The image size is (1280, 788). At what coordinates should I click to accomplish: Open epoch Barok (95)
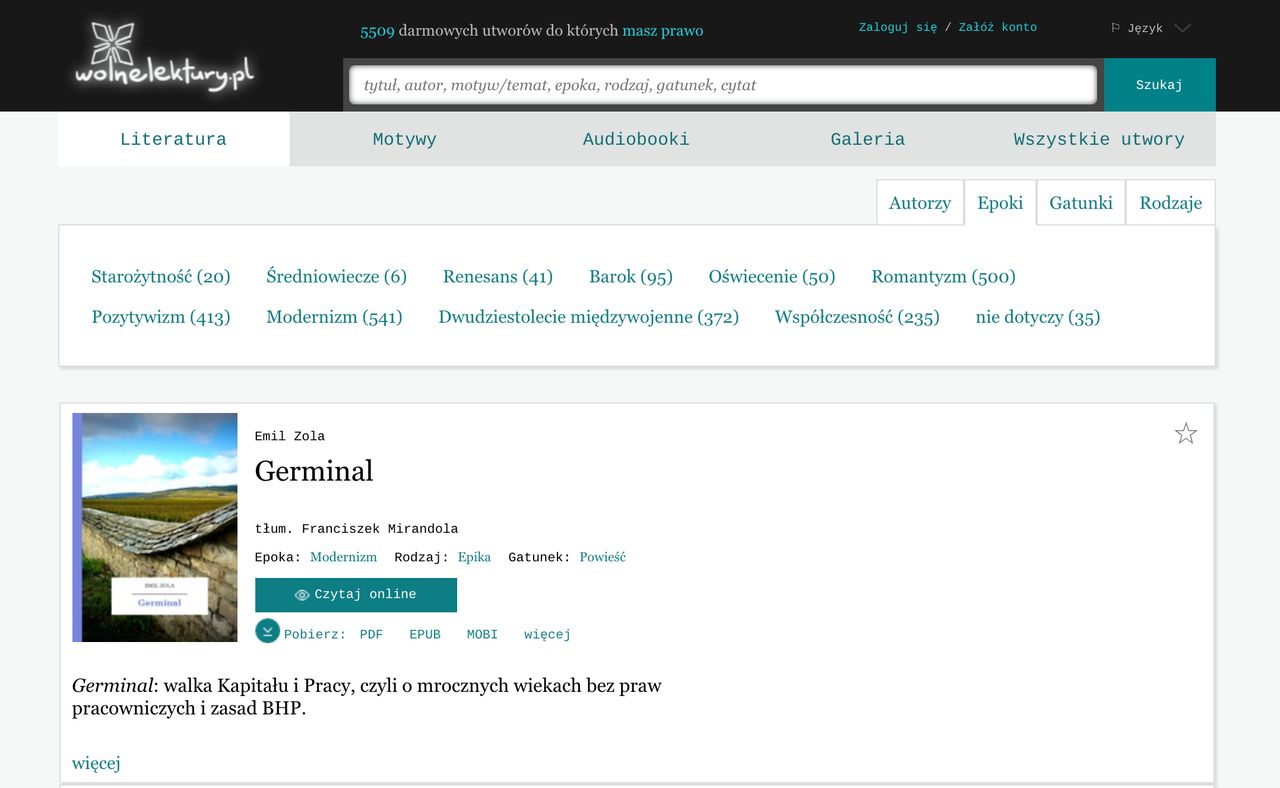coord(631,277)
